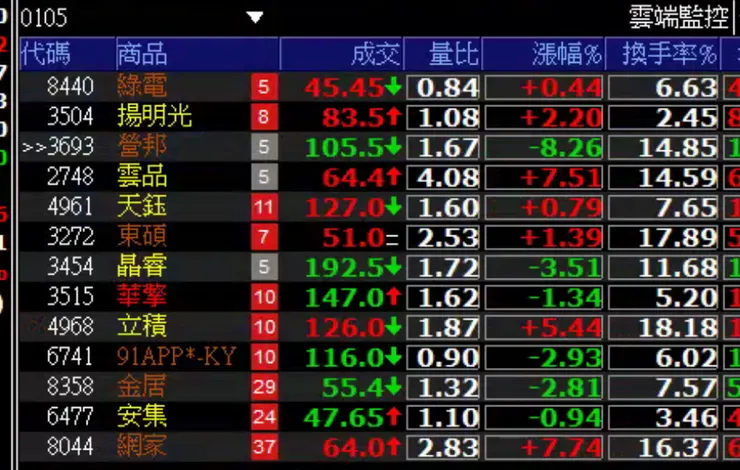Select stock code 4961
Viewport: 740px width, 470px height.
pyautogui.click(x=70, y=207)
